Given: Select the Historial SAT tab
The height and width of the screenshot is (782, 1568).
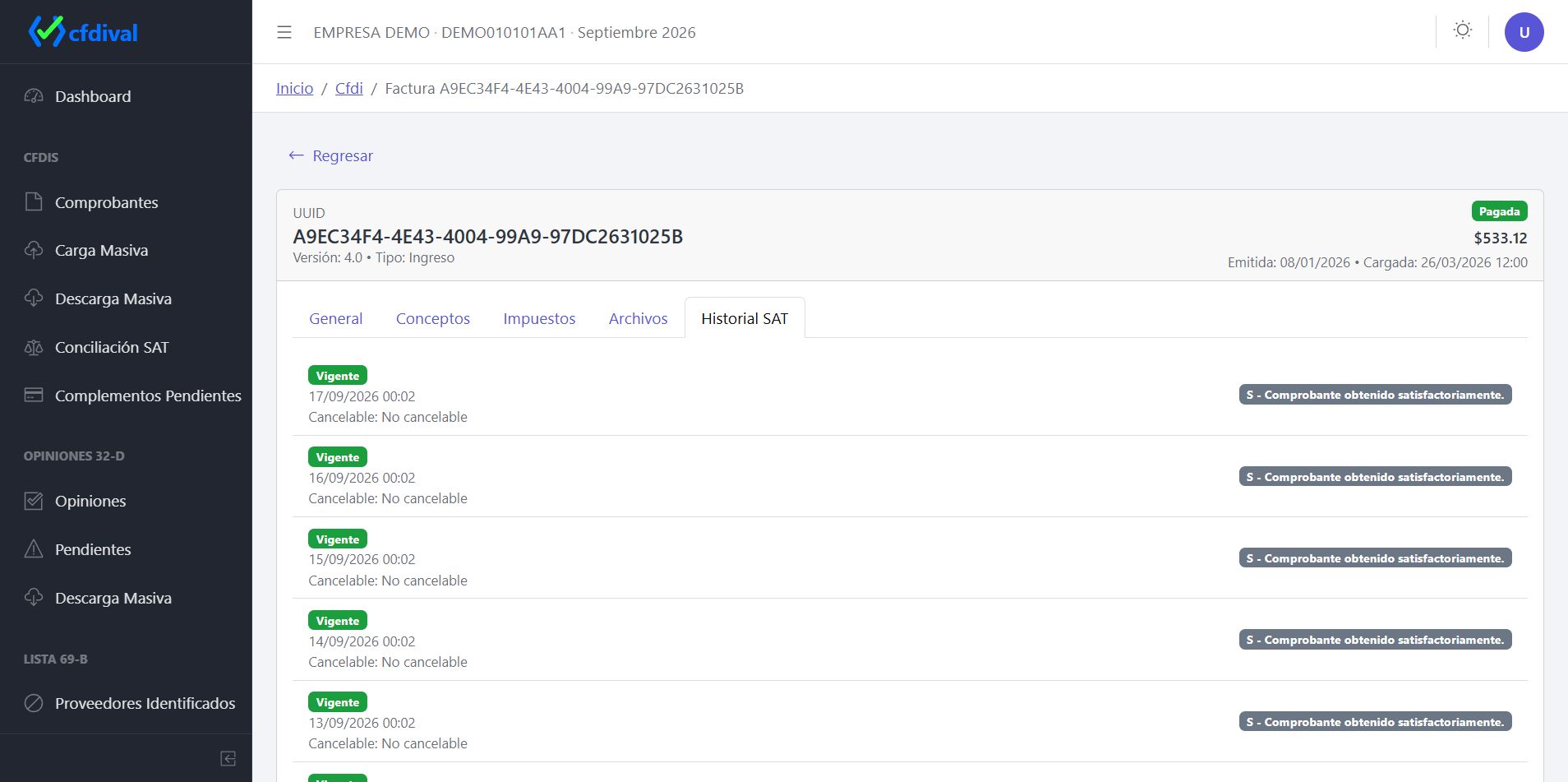Looking at the screenshot, I should [745, 318].
